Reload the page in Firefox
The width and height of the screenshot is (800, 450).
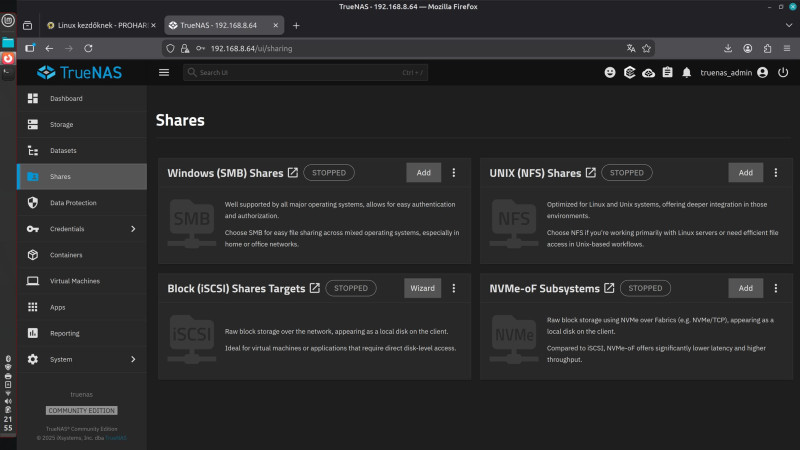(88, 48)
